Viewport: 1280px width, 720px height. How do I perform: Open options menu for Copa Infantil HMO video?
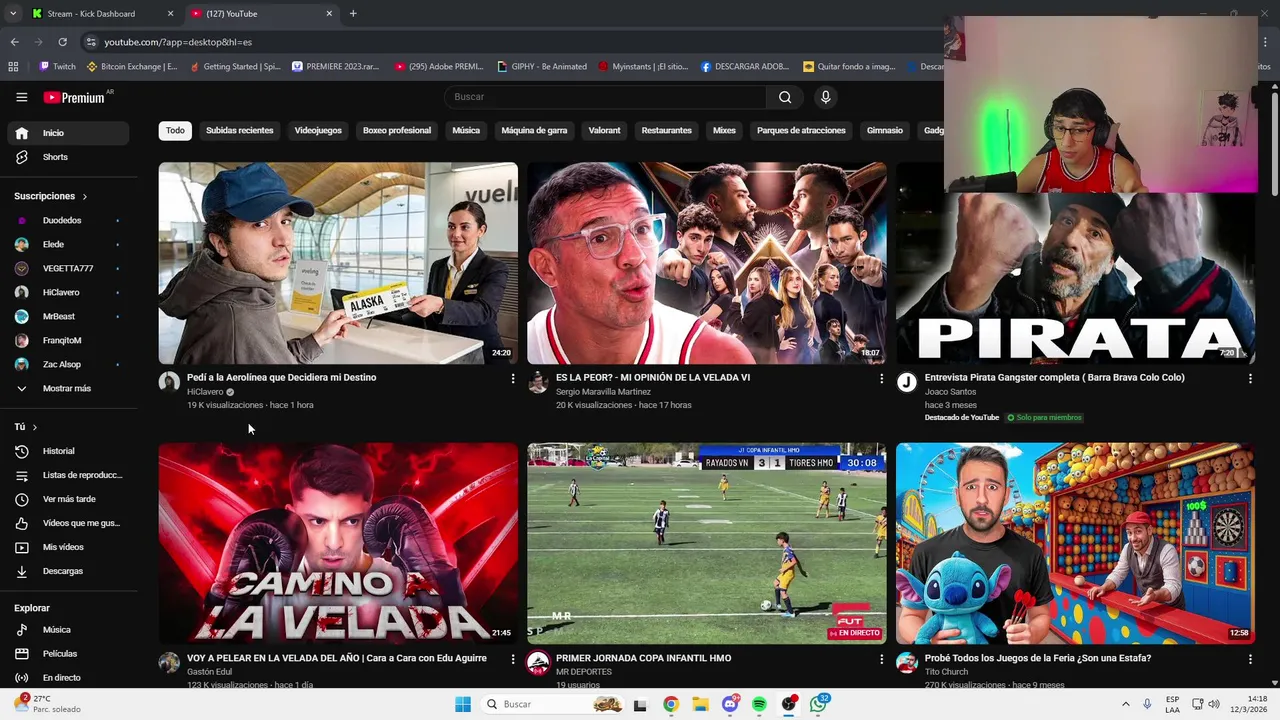(x=881, y=660)
